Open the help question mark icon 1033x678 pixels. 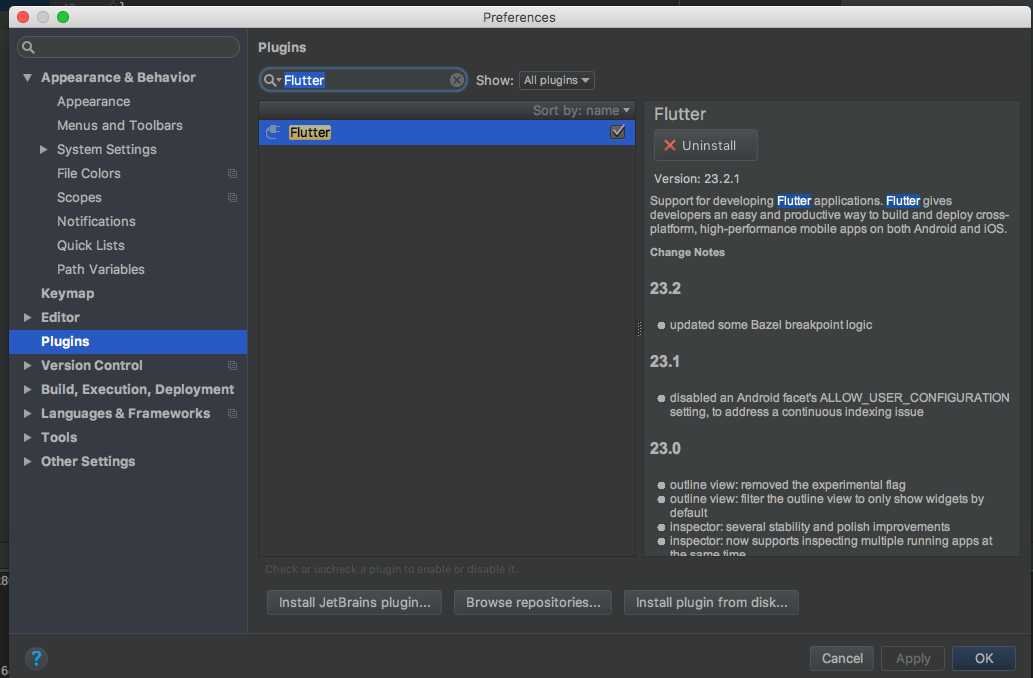tap(36, 658)
